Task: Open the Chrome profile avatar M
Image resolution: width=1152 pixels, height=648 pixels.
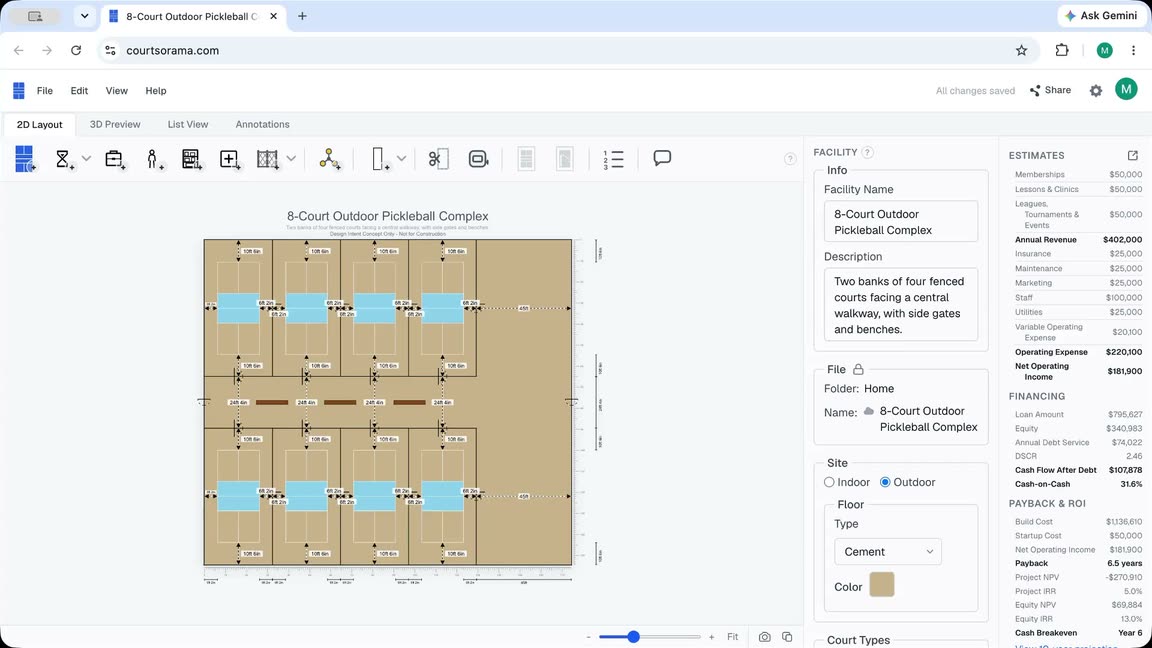Action: (x=1104, y=51)
